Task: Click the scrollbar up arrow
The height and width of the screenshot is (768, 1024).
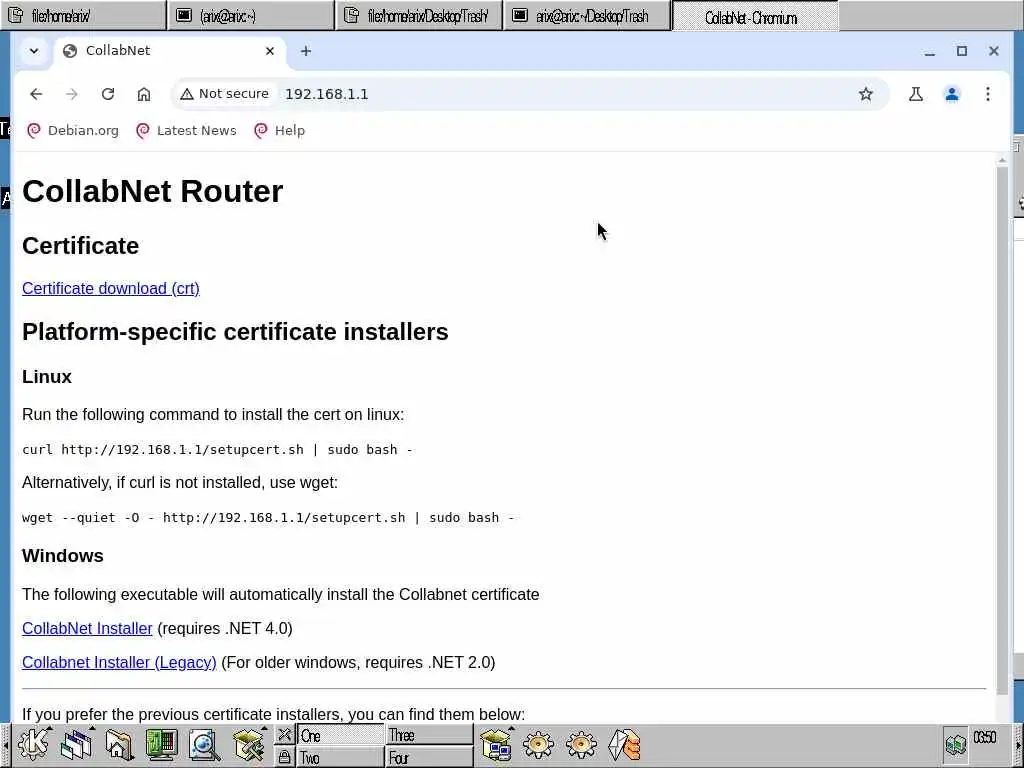Action: pos(1002,160)
